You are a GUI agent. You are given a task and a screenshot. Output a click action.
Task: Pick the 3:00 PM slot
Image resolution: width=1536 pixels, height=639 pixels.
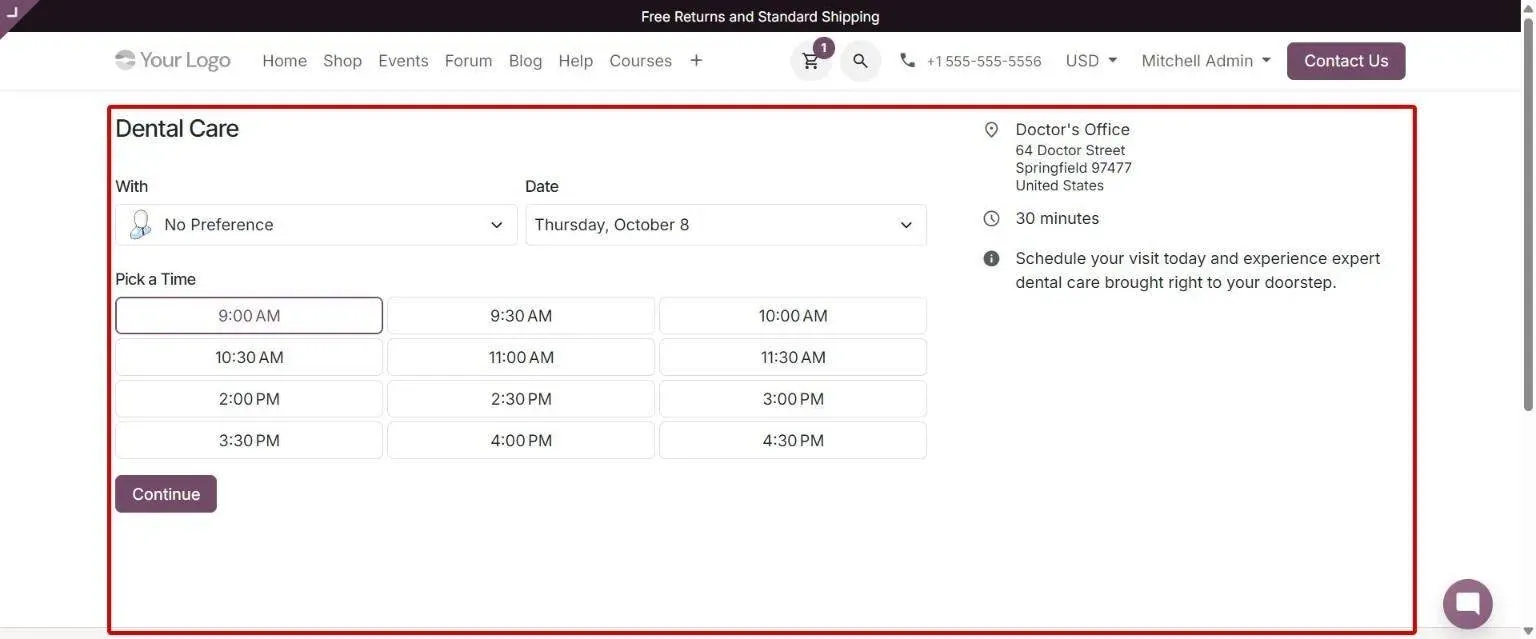pos(793,399)
